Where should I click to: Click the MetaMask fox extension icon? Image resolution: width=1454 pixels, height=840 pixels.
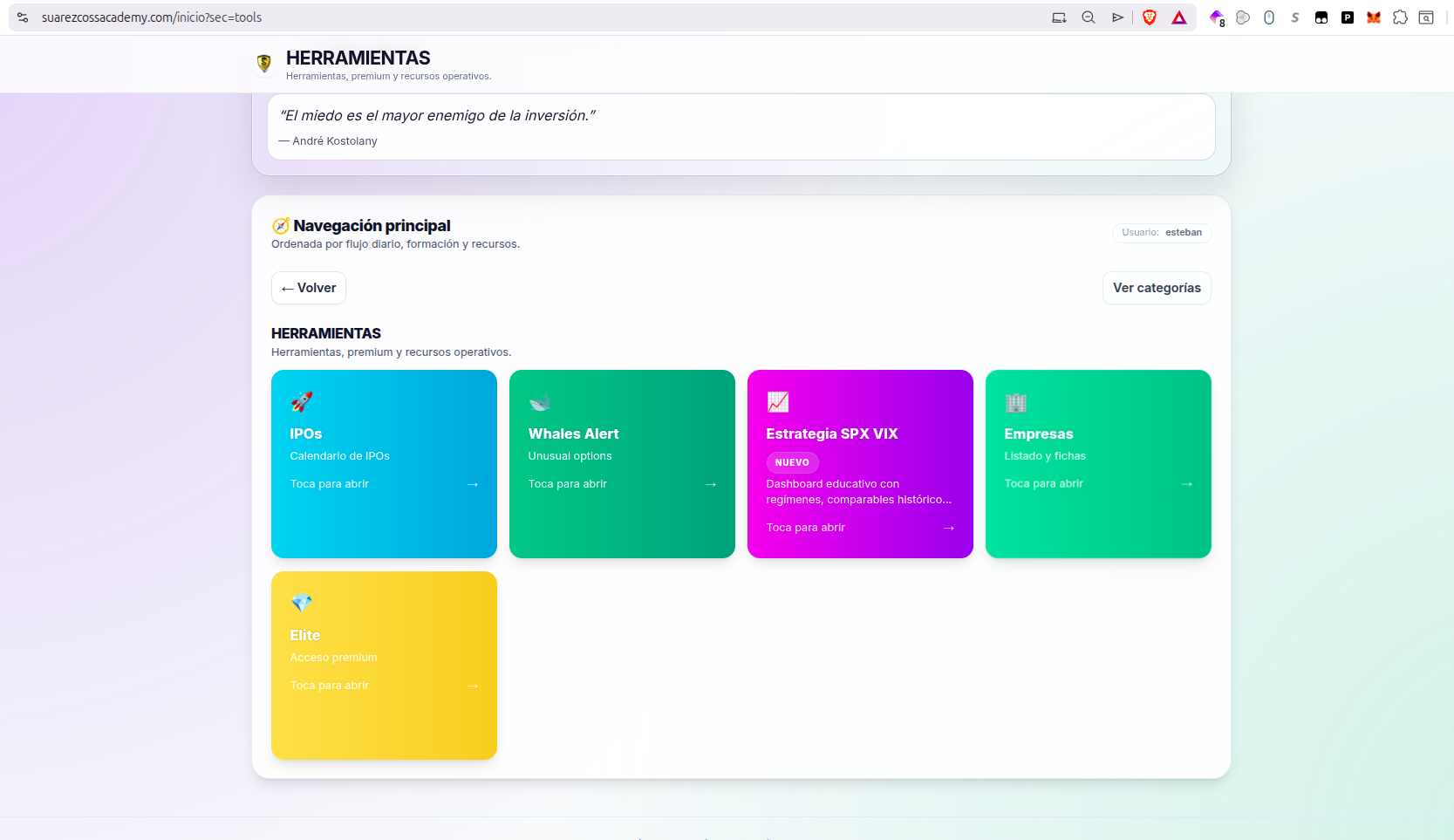pos(1374,17)
